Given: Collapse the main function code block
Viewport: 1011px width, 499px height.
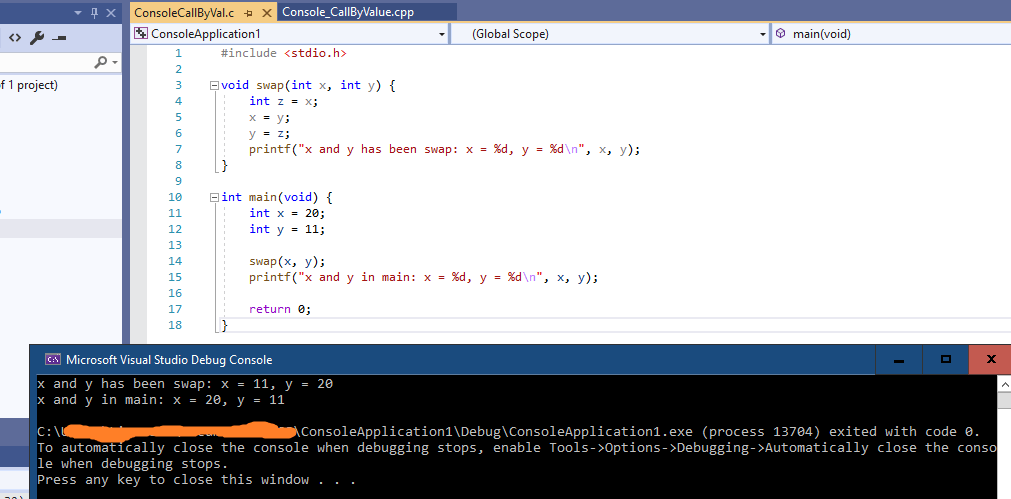Looking at the screenshot, I should coord(214,197).
